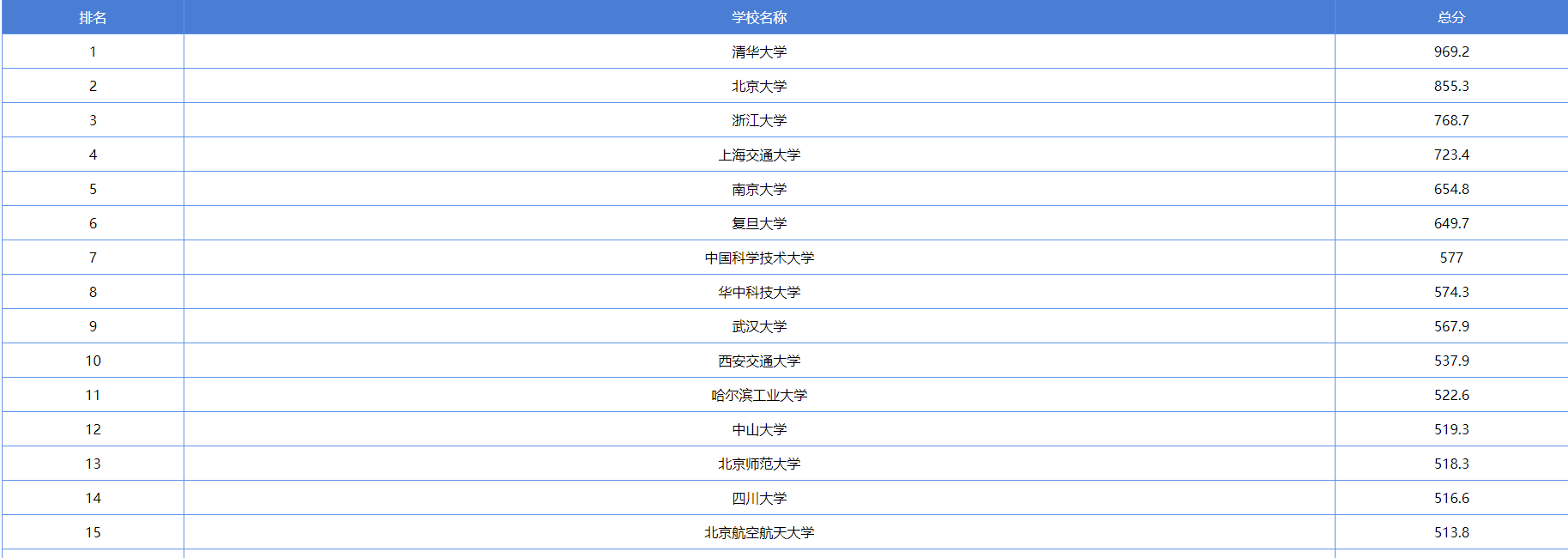The width and height of the screenshot is (1568, 558).
Task: Click the score 577
Action: click(x=1451, y=258)
